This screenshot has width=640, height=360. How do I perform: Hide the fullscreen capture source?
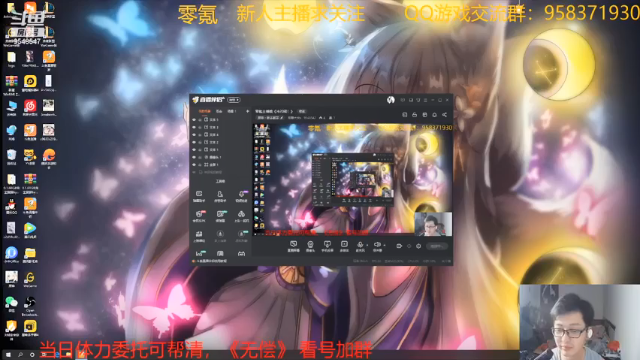pyautogui.click(x=194, y=164)
